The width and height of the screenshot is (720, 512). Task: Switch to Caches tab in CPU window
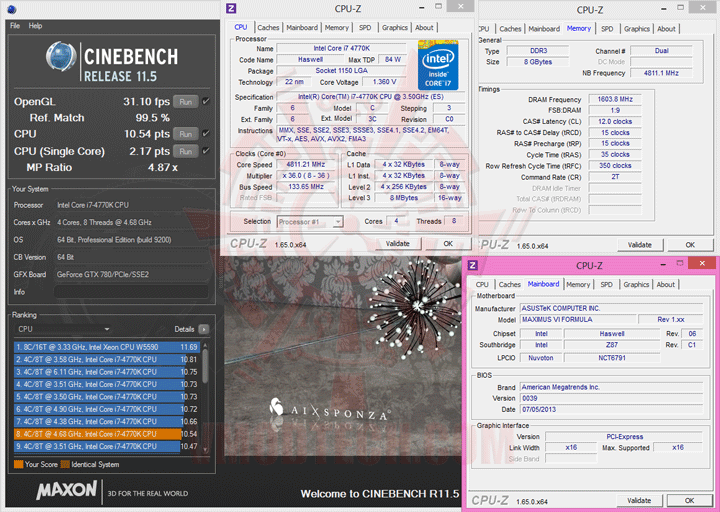click(x=268, y=28)
